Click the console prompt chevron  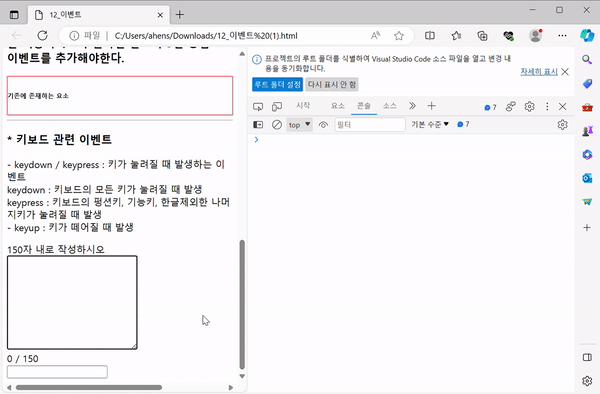click(x=256, y=140)
